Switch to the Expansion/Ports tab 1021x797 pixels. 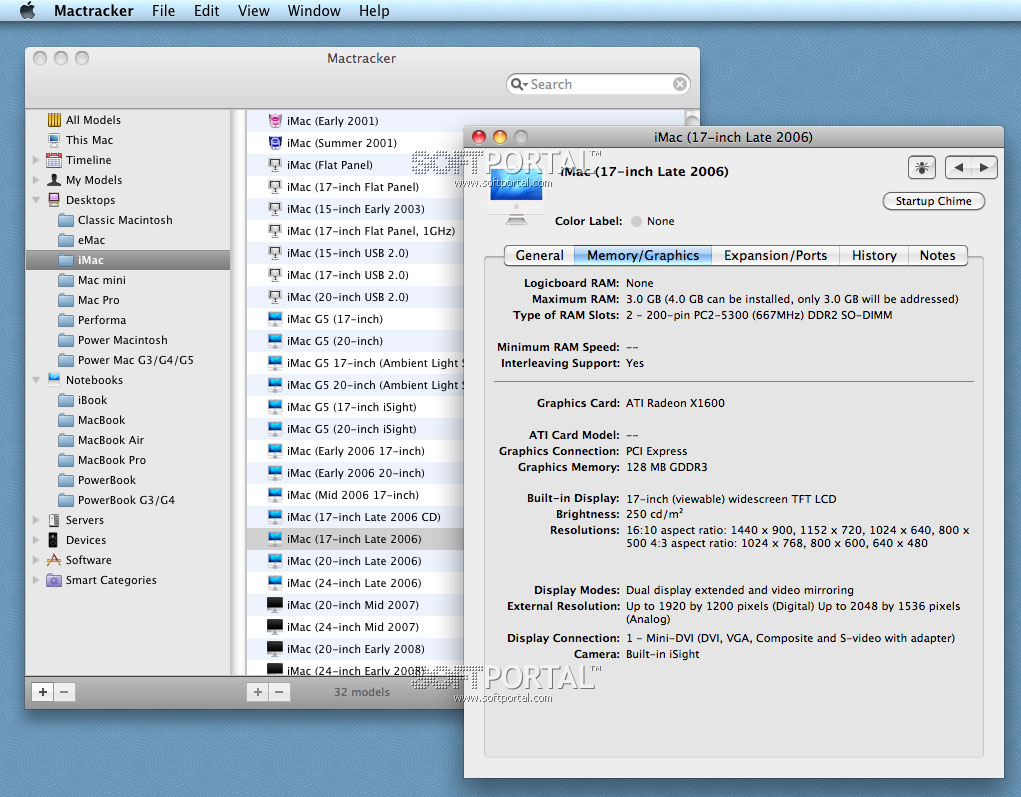(775, 255)
